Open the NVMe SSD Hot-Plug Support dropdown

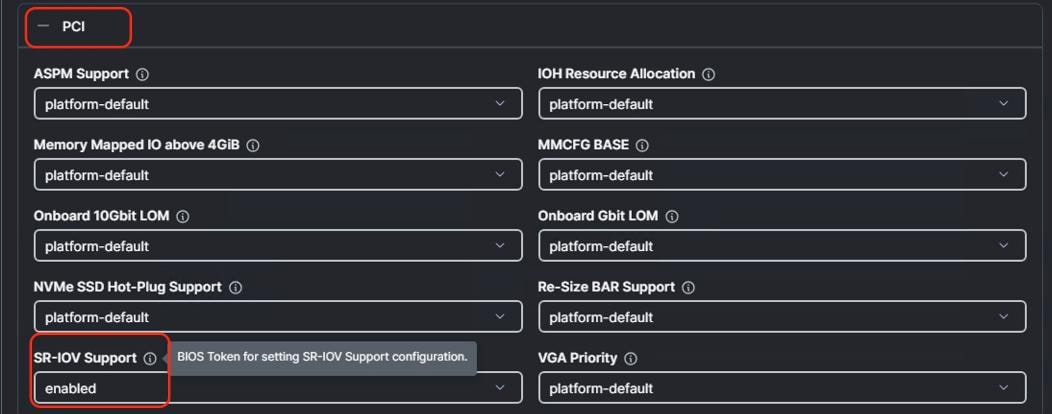point(277,317)
